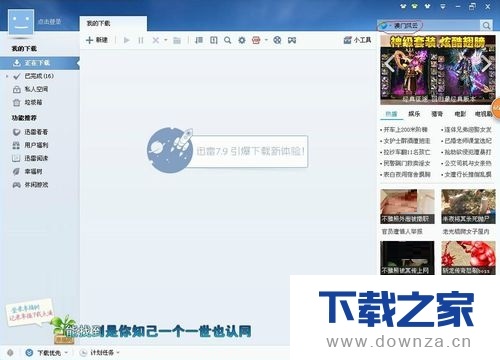This screenshot has width=500, height=360.
Task: Expand the arrow beside red shop icon
Action: tap(266, 40)
